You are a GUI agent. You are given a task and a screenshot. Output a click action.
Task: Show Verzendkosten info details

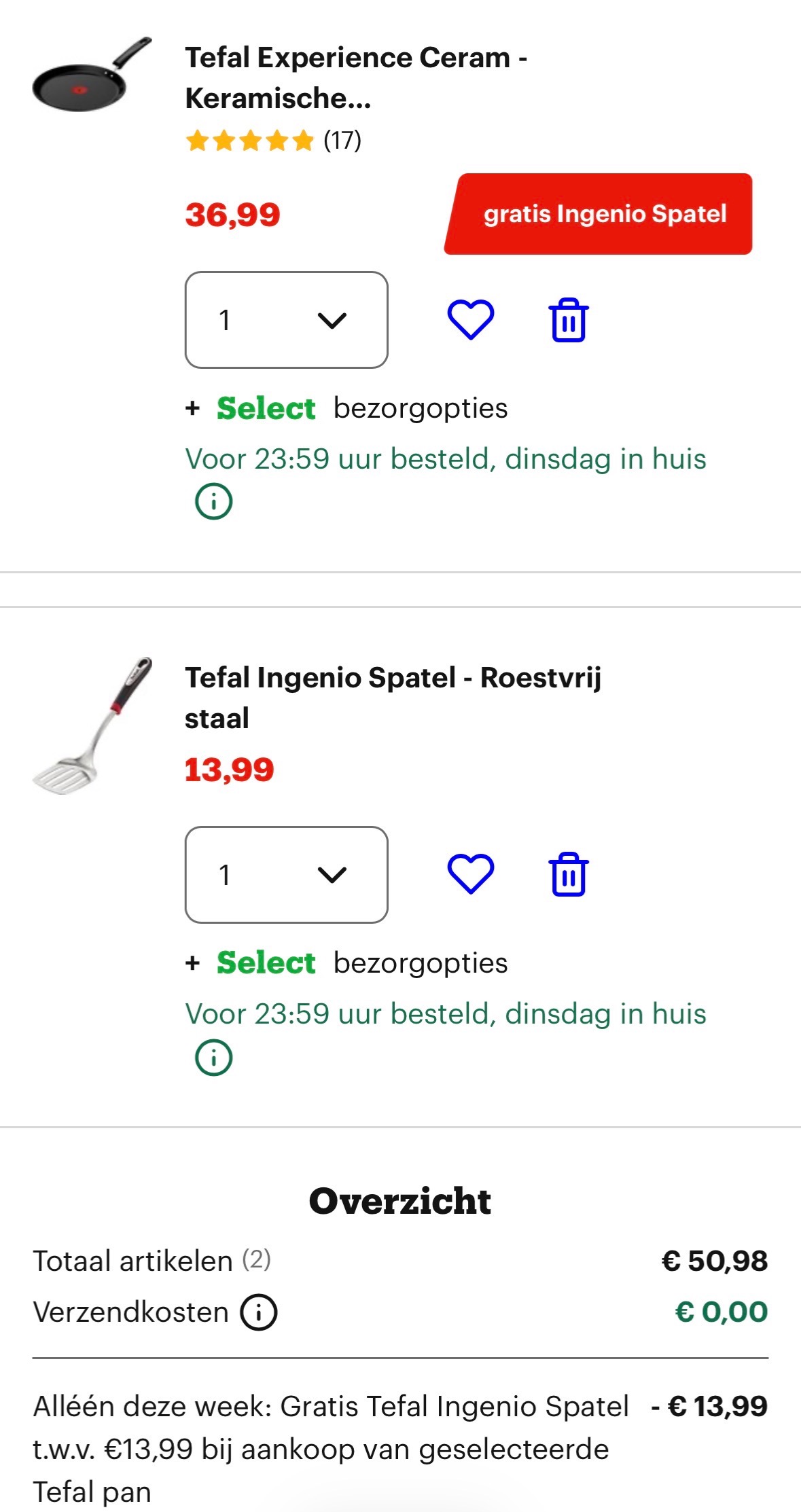[x=255, y=1312]
